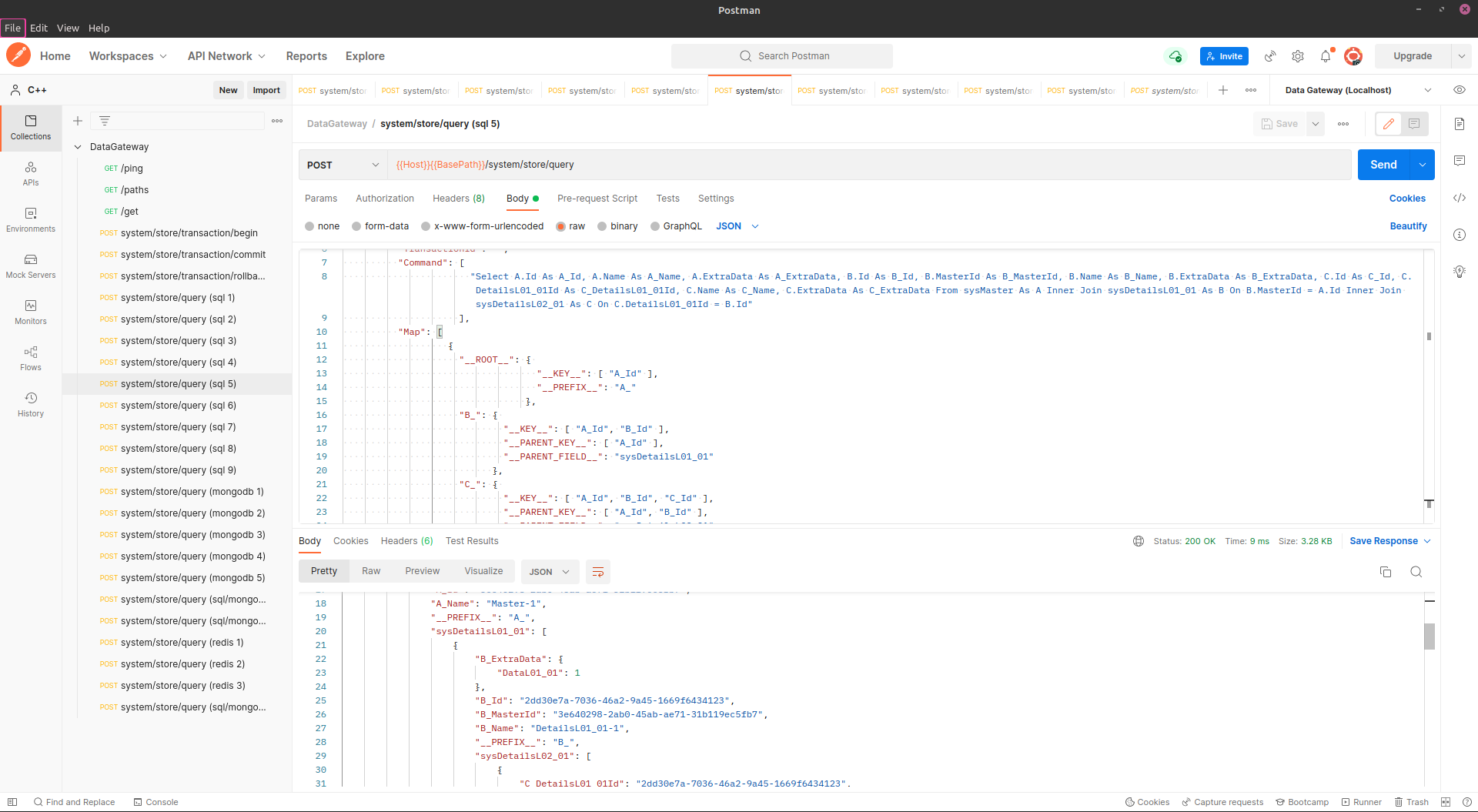Open the Mock Servers sidebar panel
This screenshot has height=812, width=1478.
coord(31,266)
